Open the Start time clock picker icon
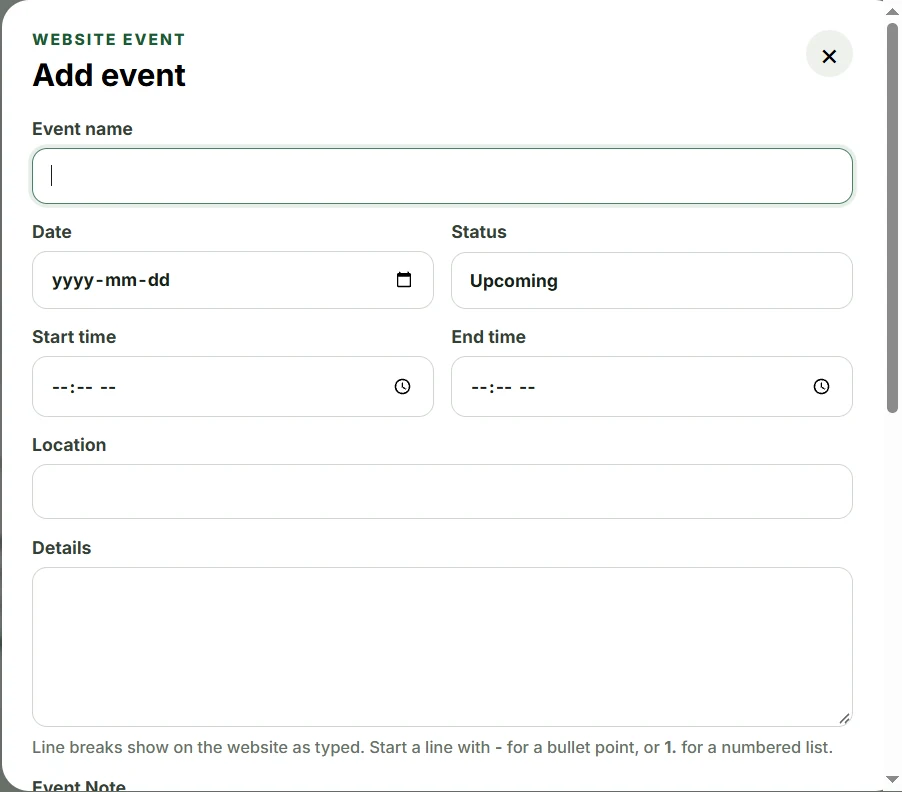The height and width of the screenshot is (792, 902). coord(403,387)
